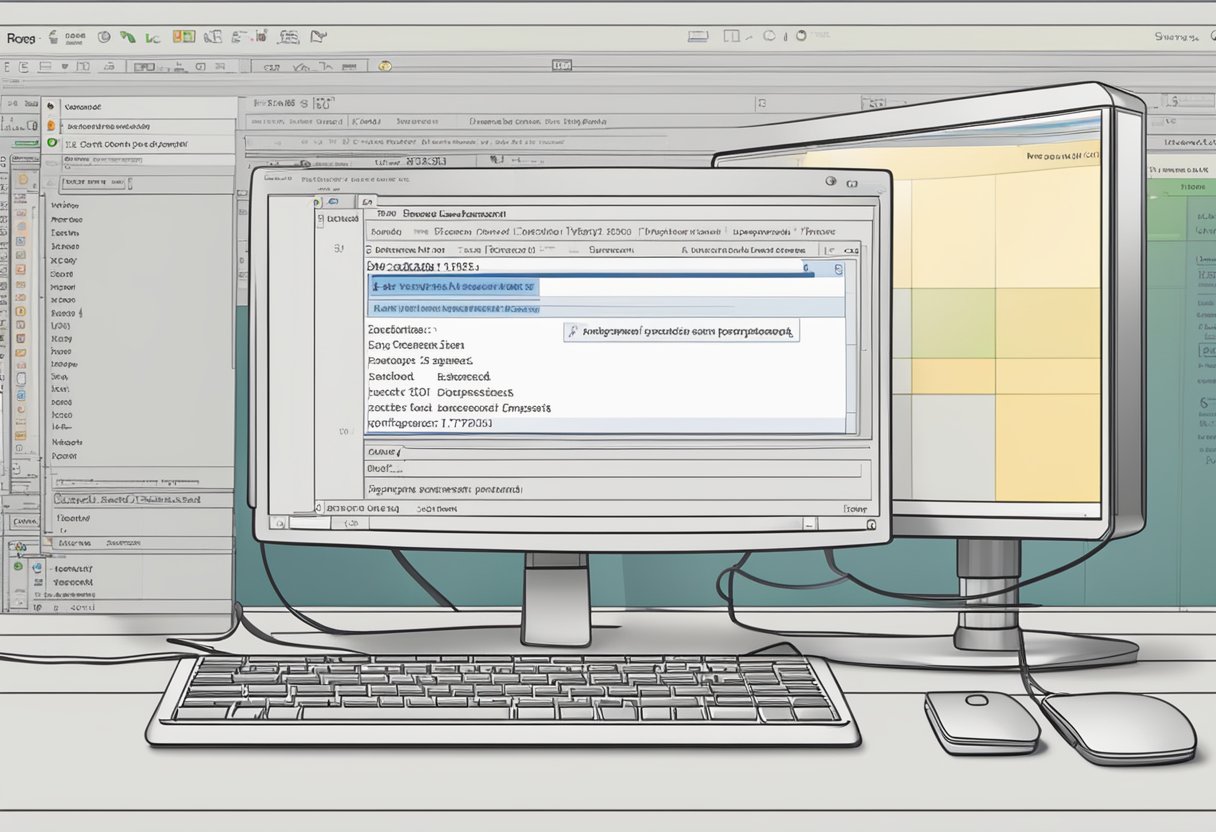Screen dimensions: 1216x832
Task: Toggle the green circle checkbox at bottom-left panel
Action: [x=20, y=566]
